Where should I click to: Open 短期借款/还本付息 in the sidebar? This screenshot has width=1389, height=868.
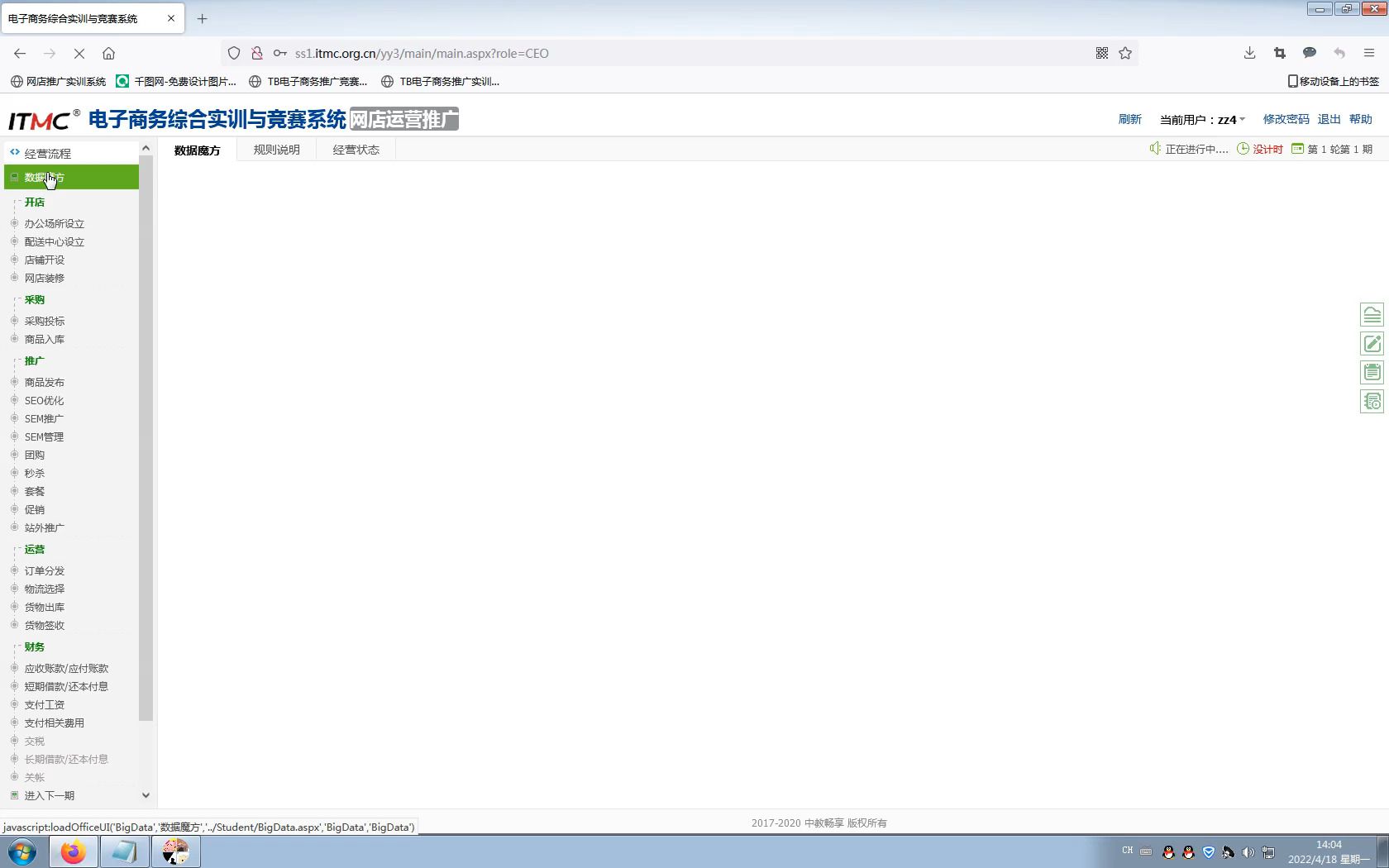(x=66, y=686)
